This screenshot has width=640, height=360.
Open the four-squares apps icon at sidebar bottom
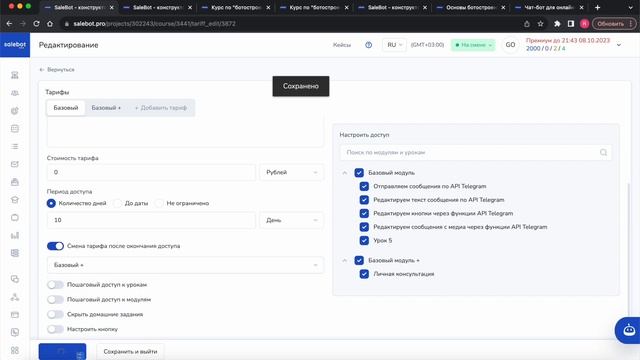[15, 350]
